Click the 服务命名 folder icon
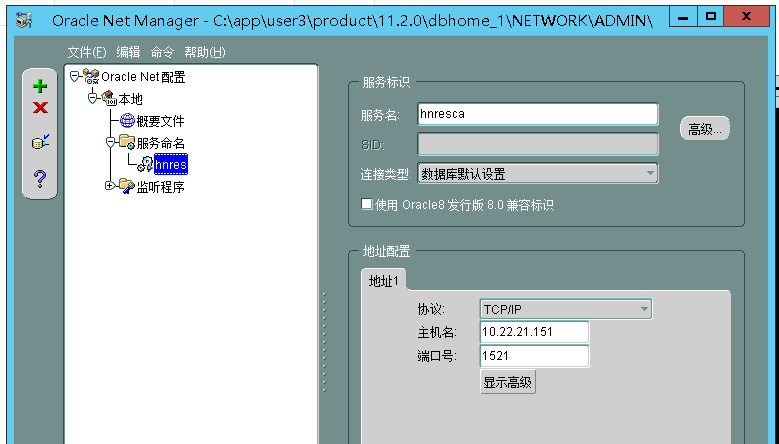This screenshot has width=779, height=444. coord(127,142)
